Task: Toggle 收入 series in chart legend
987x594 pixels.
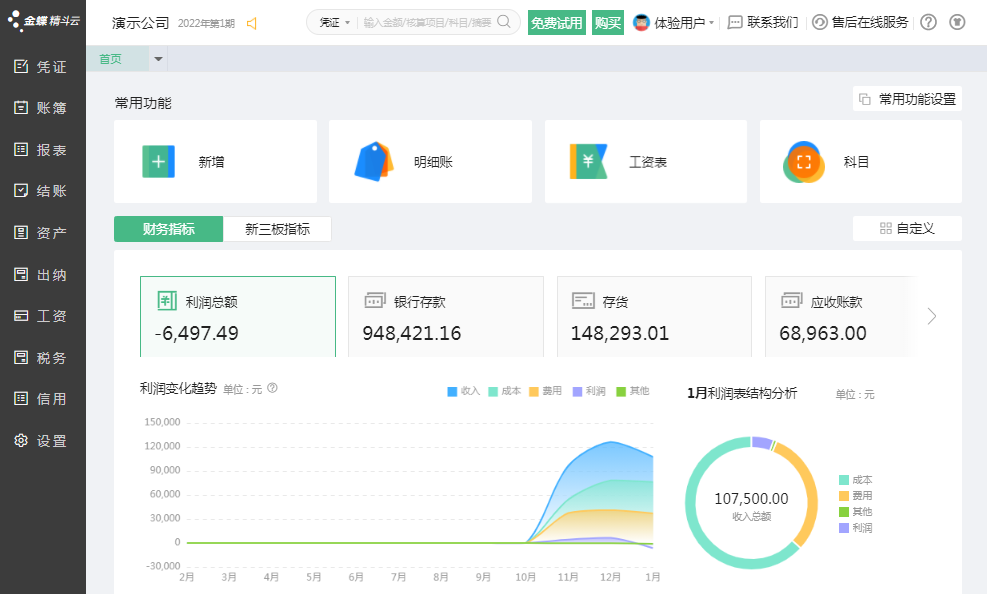Action: coord(463,391)
